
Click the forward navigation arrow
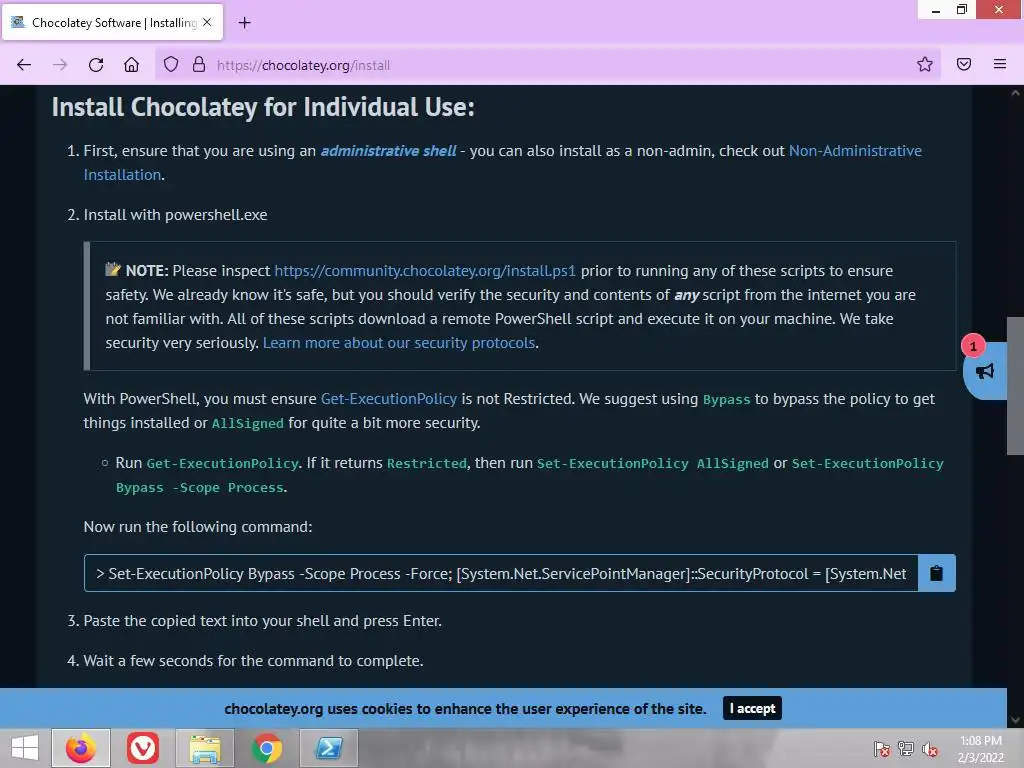point(60,65)
